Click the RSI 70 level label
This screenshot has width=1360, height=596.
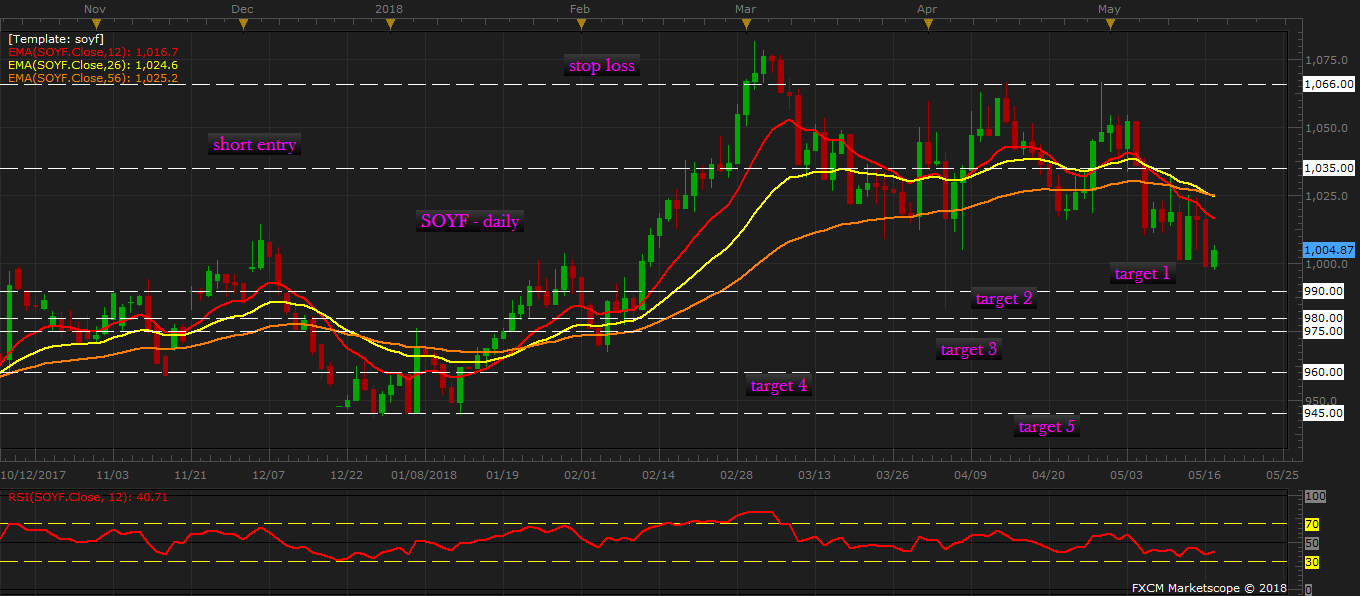pyautogui.click(x=1311, y=524)
